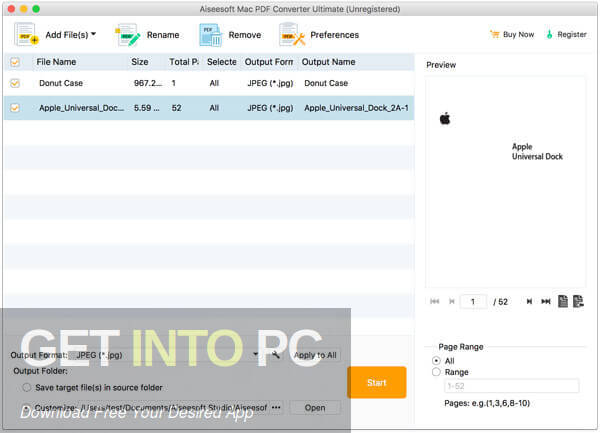Viewport: 600px width, 433px height.
Task: Click the page range input field 1-52
Action: coord(512,386)
